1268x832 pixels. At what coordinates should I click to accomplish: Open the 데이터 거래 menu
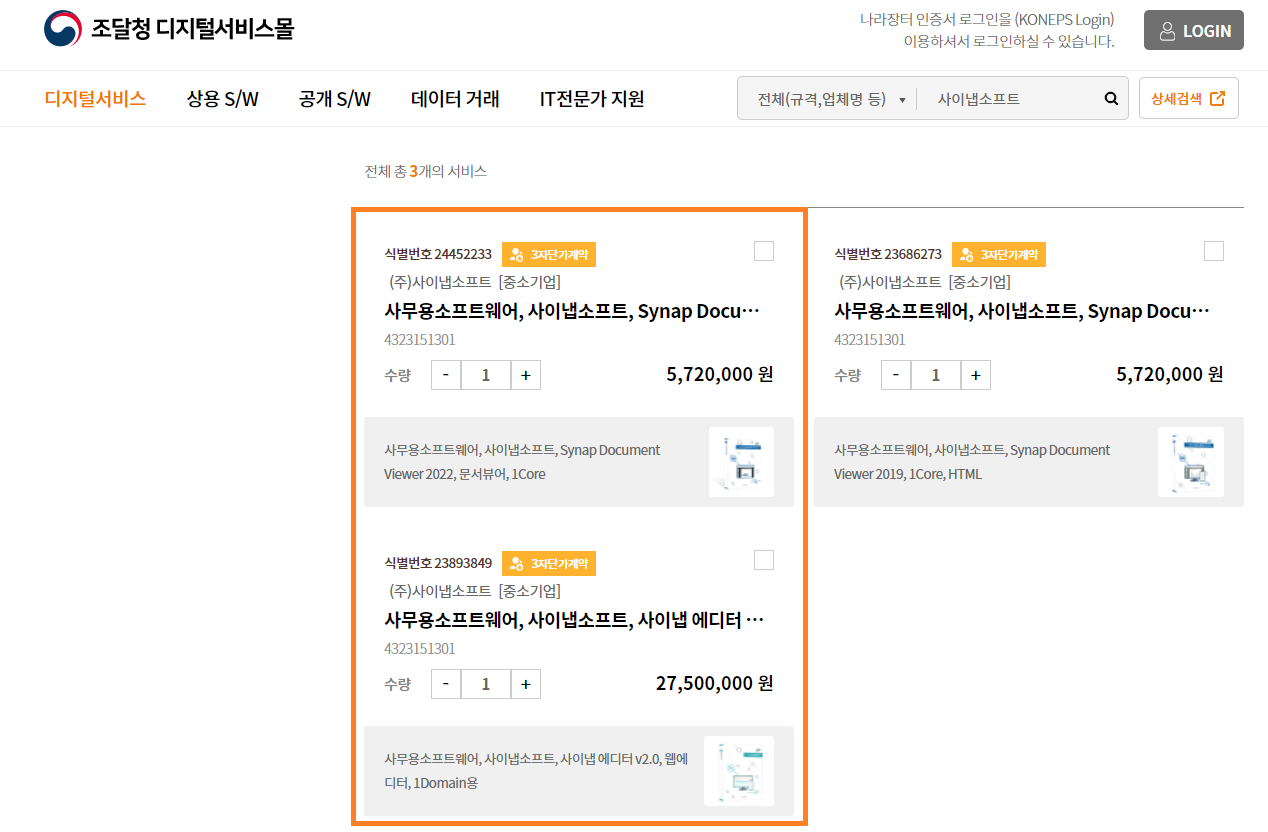(455, 99)
